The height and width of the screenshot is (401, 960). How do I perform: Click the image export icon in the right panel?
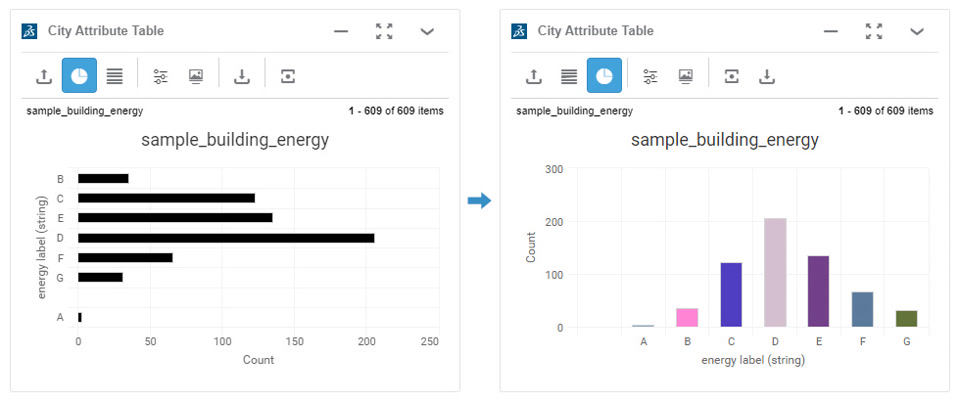tap(686, 76)
